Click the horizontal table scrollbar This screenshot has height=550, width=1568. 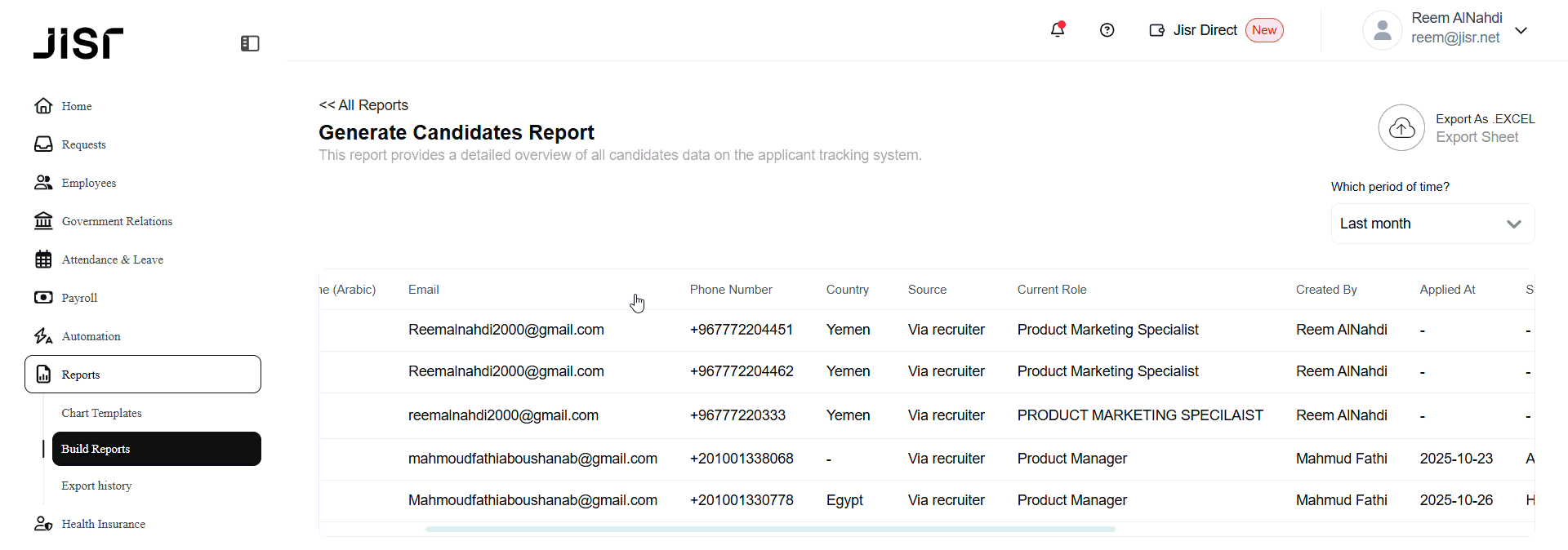point(770,529)
